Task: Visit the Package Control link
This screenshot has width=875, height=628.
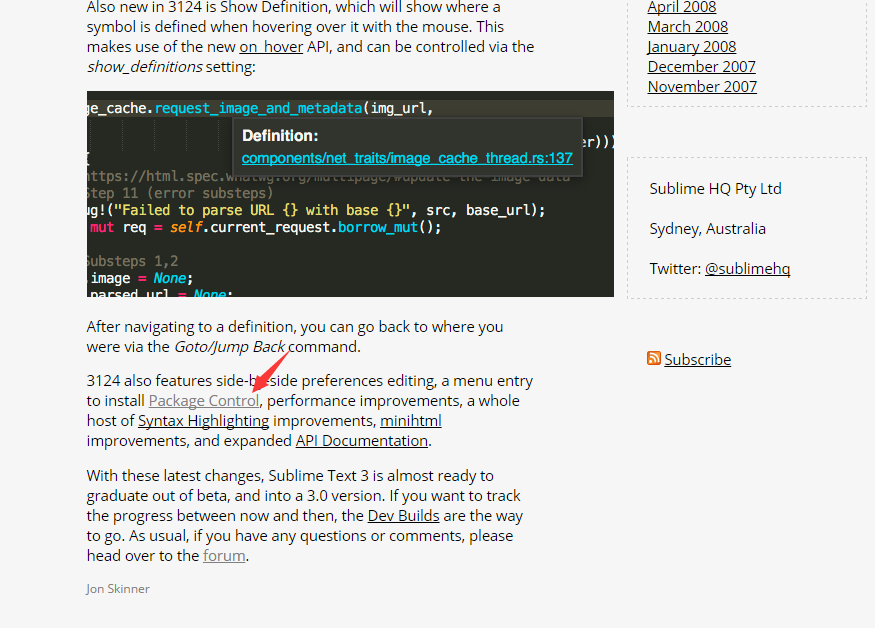Action: [x=204, y=401]
